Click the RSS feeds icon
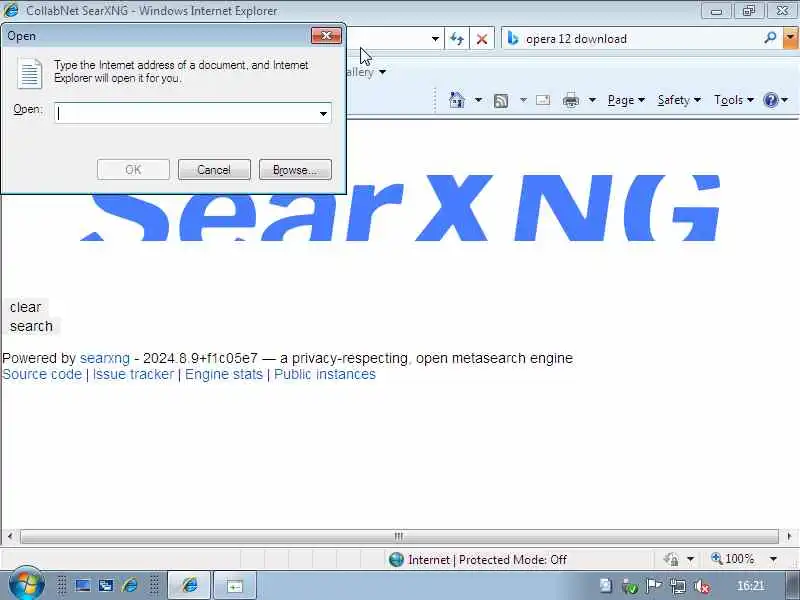The height and width of the screenshot is (600, 800). point(501,101)
